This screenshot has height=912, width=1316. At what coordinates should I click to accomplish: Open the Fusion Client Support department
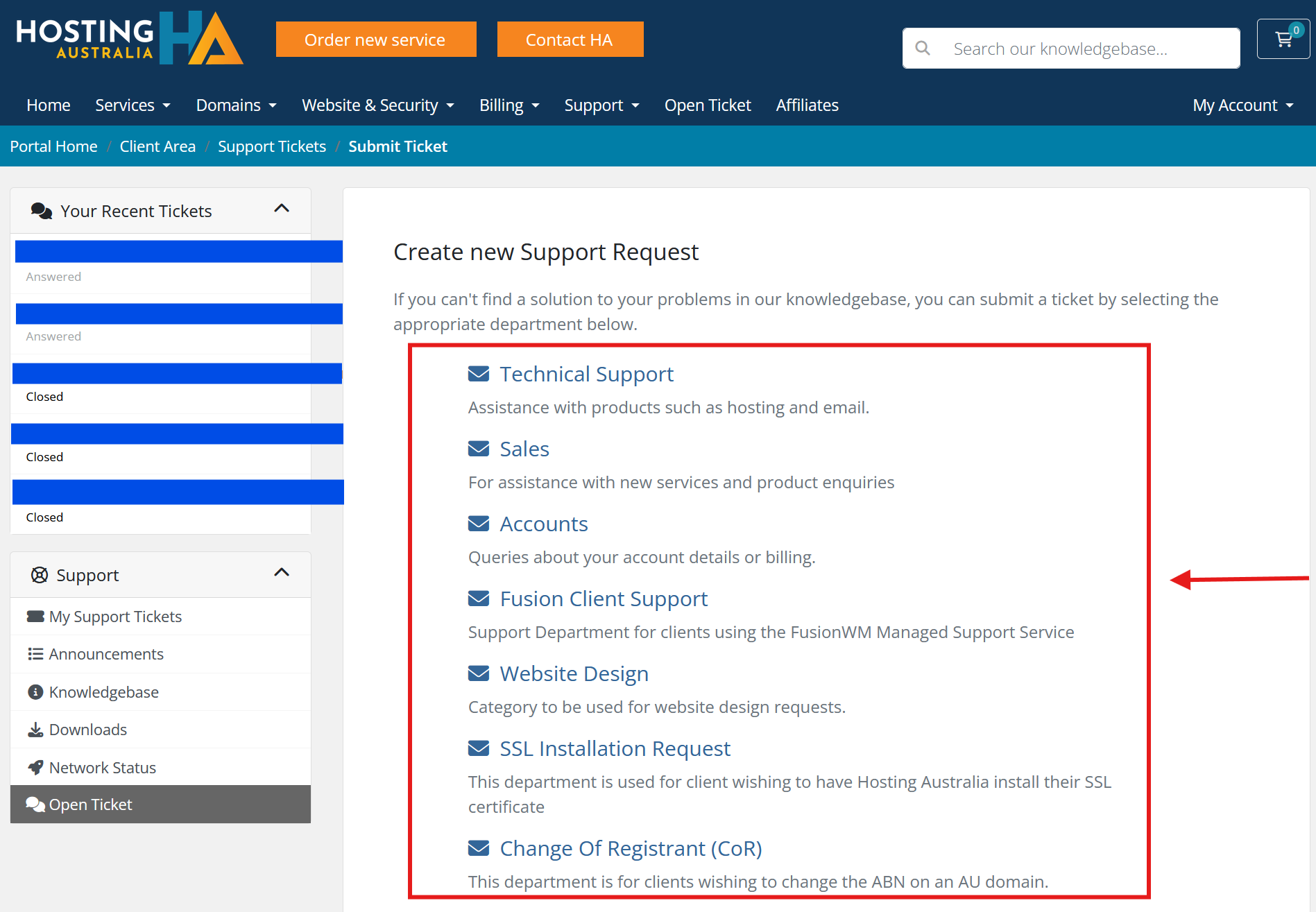(604, 599)
